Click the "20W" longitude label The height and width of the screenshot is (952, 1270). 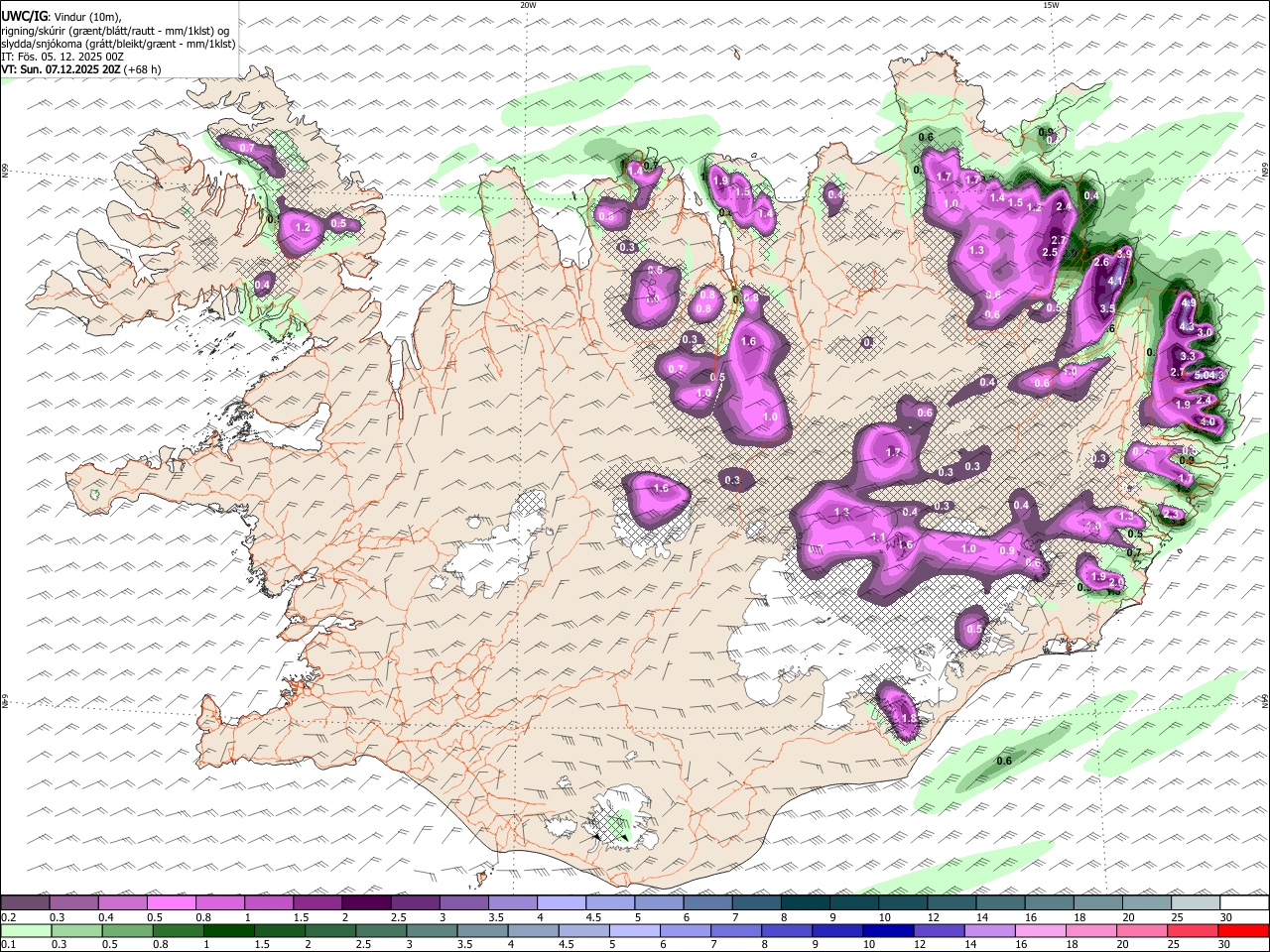528,5
